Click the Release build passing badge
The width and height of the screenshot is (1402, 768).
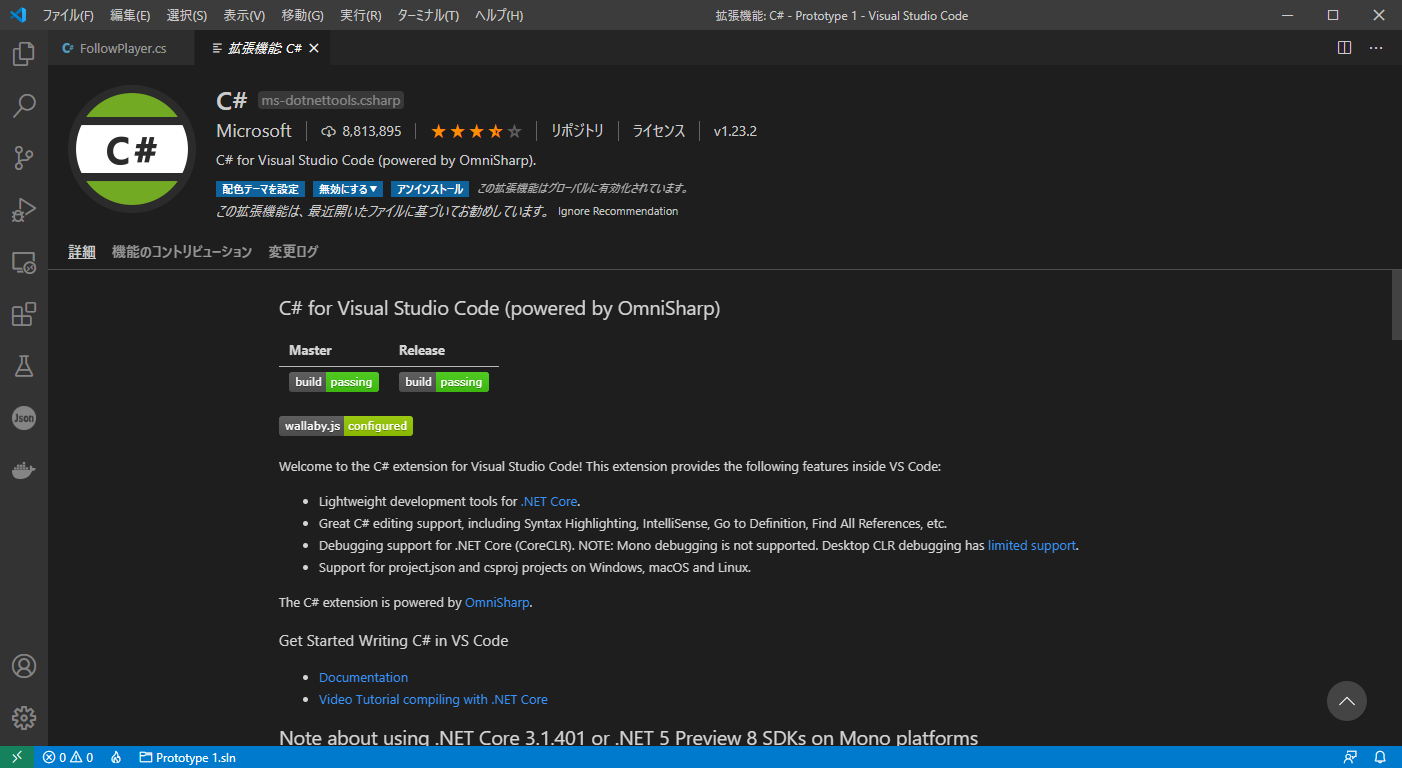point(444,382)
